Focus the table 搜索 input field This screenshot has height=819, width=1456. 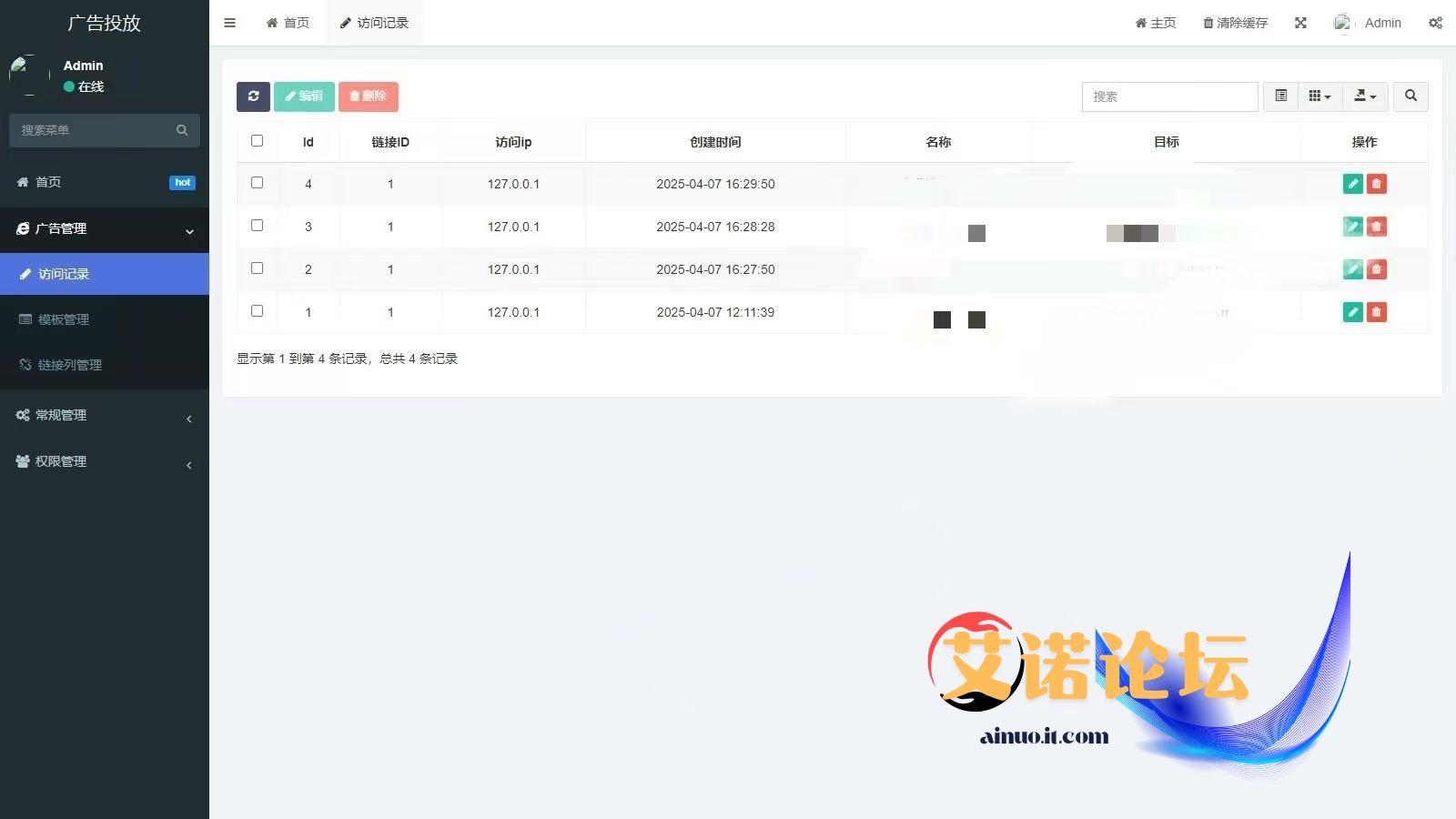[1169, 96]
